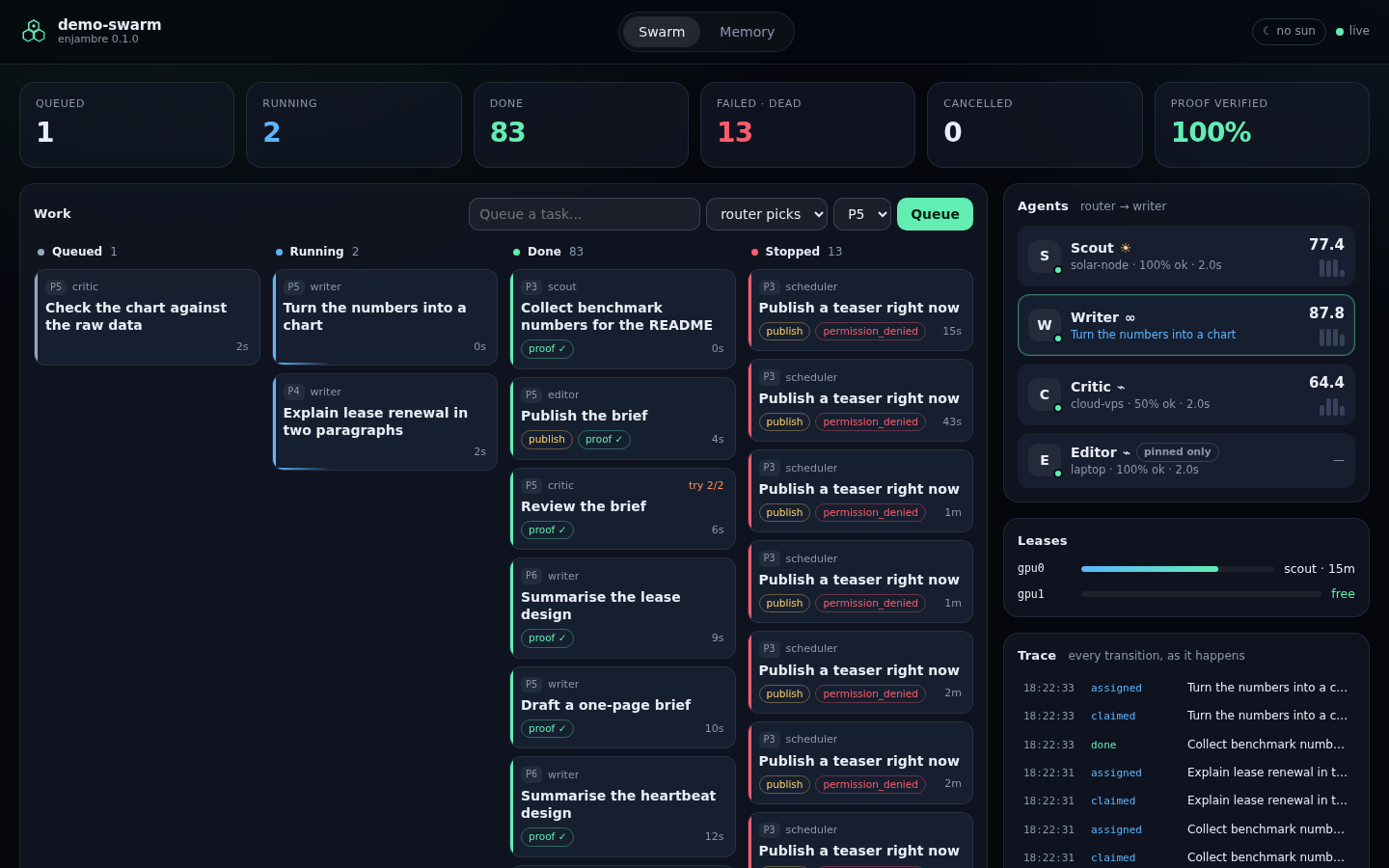Open 'Collect benchmark numbers for the README' card

pyautogui.click(x=623, y=319)
